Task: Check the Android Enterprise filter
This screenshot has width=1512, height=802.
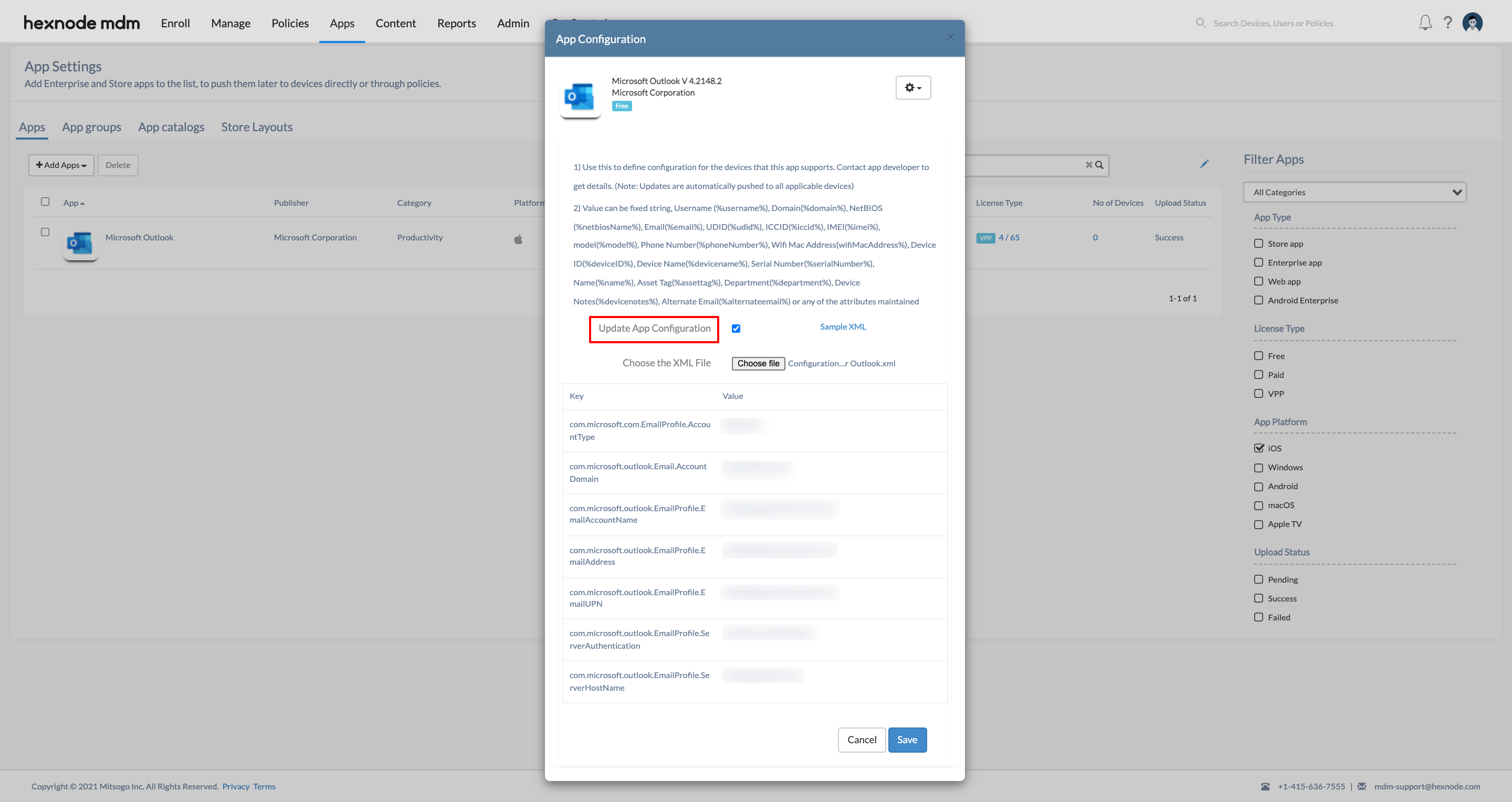Action: [1258, 300]
